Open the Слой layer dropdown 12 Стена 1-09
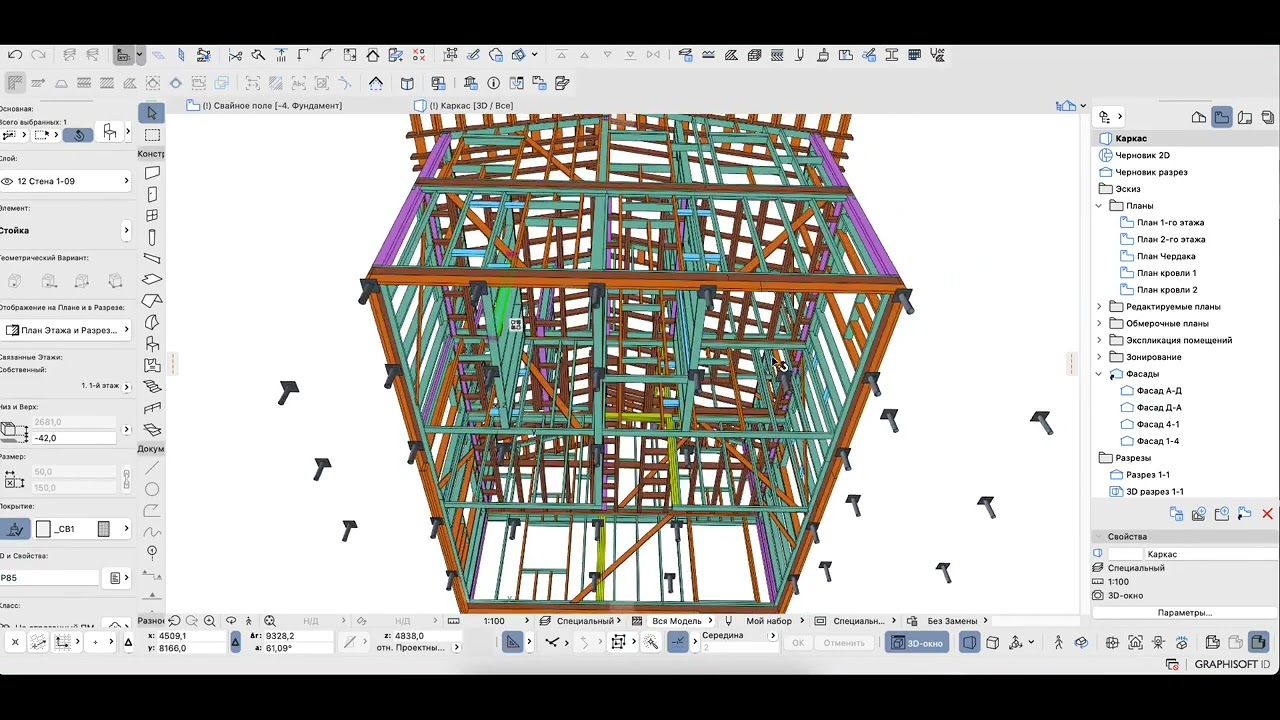The width and height of the screenshot is (1280, 720). coord(65,181)
